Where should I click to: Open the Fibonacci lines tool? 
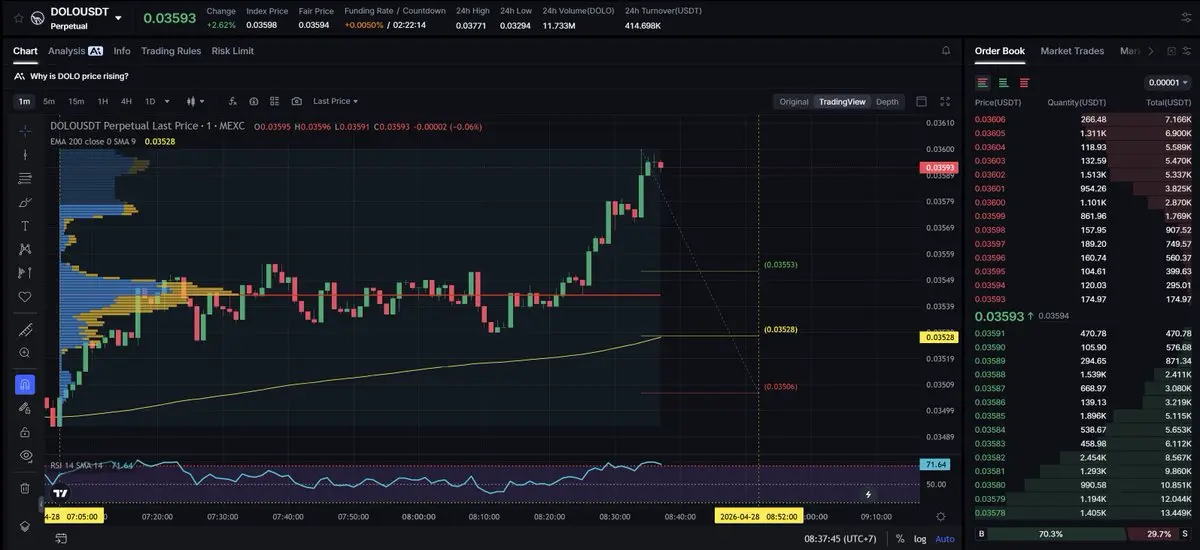coord(25,178)
